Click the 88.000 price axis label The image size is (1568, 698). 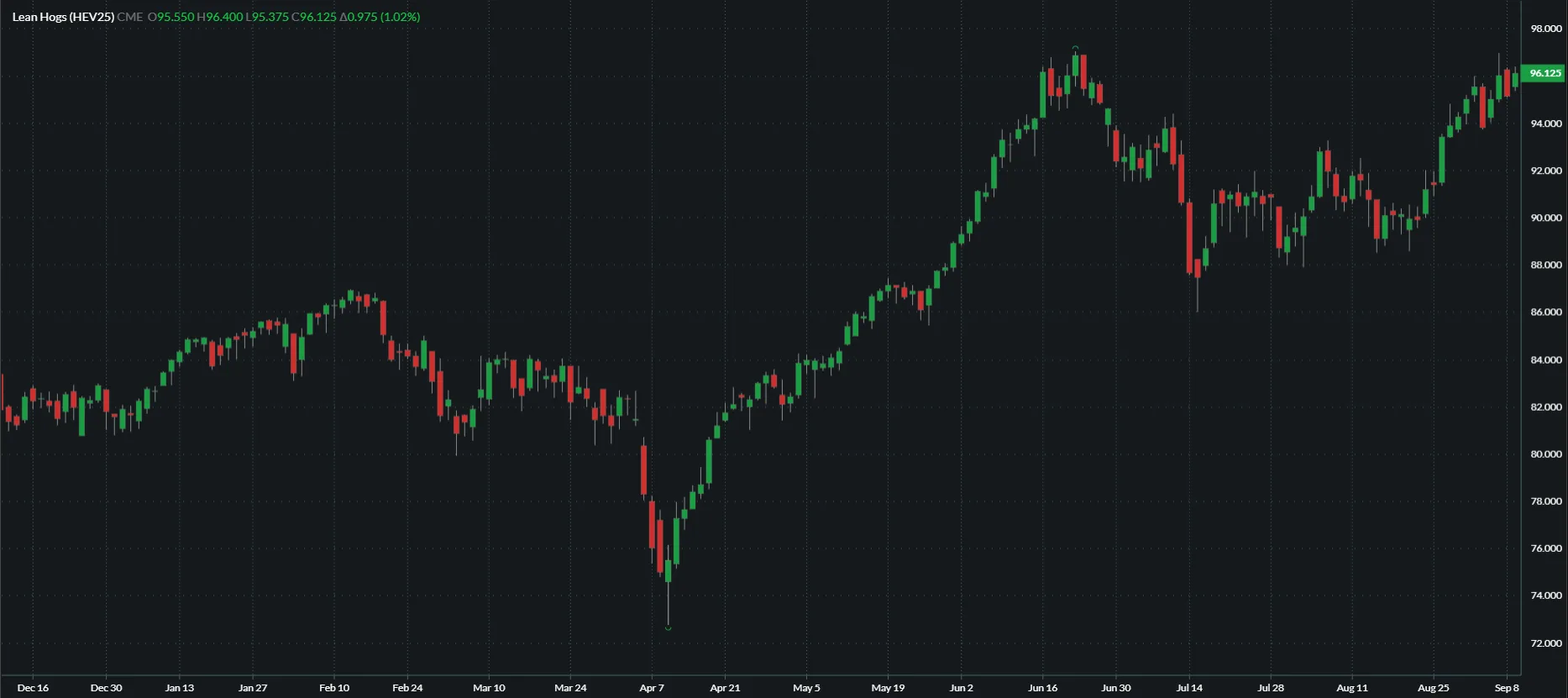[1545, 265]
